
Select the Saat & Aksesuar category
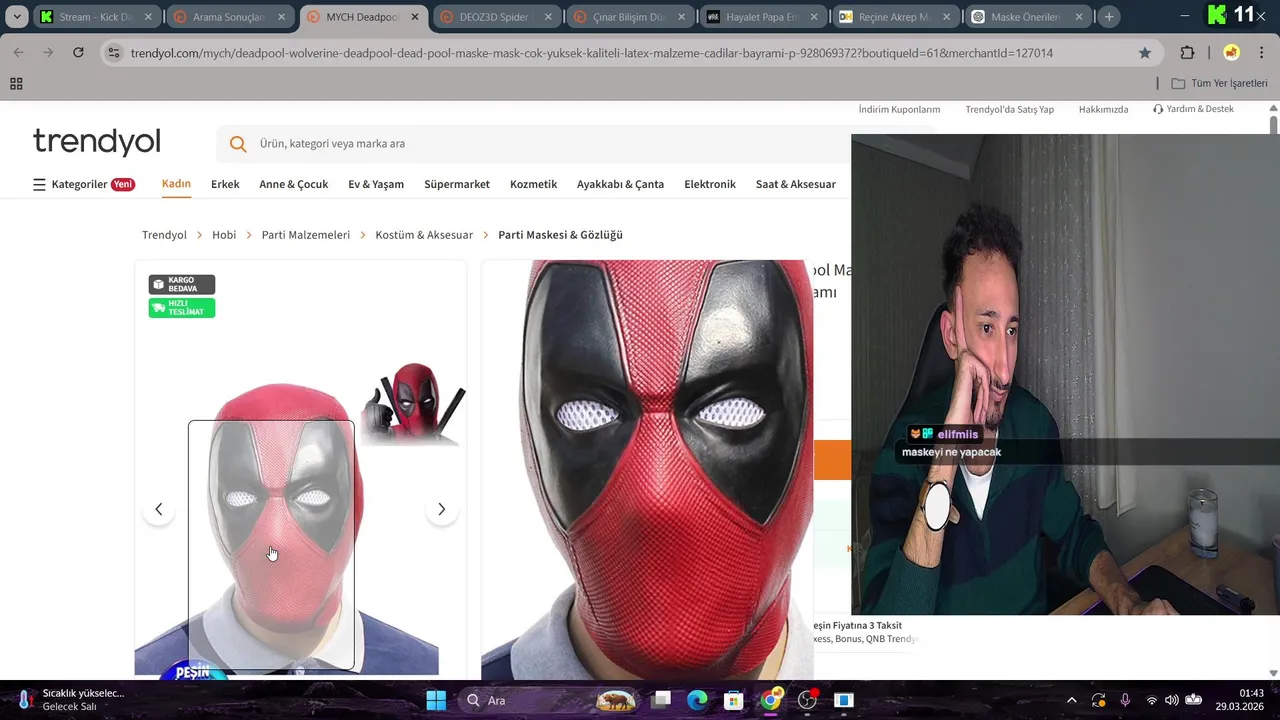click(796, 184)
